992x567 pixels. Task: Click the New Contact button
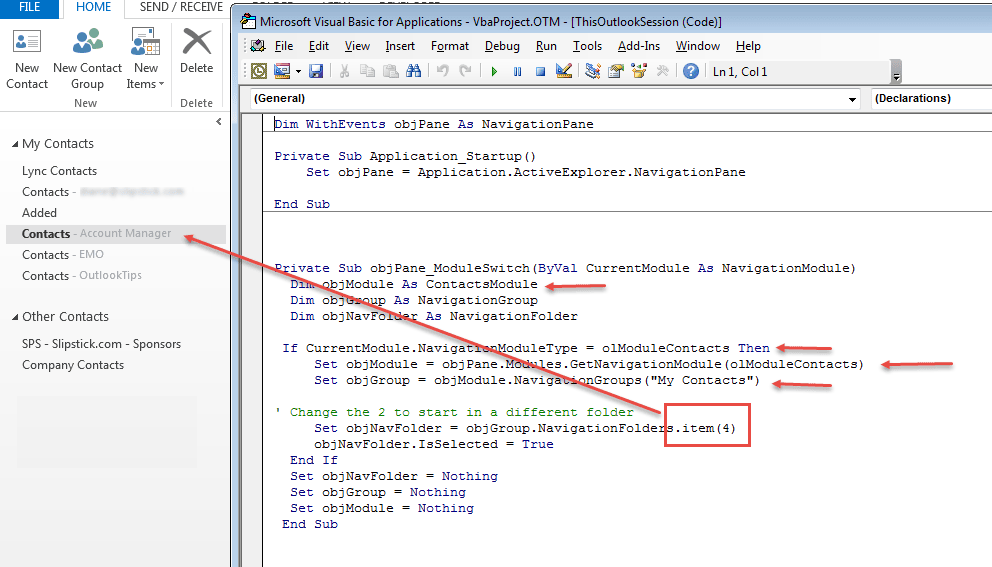click(x=27, y=59)
